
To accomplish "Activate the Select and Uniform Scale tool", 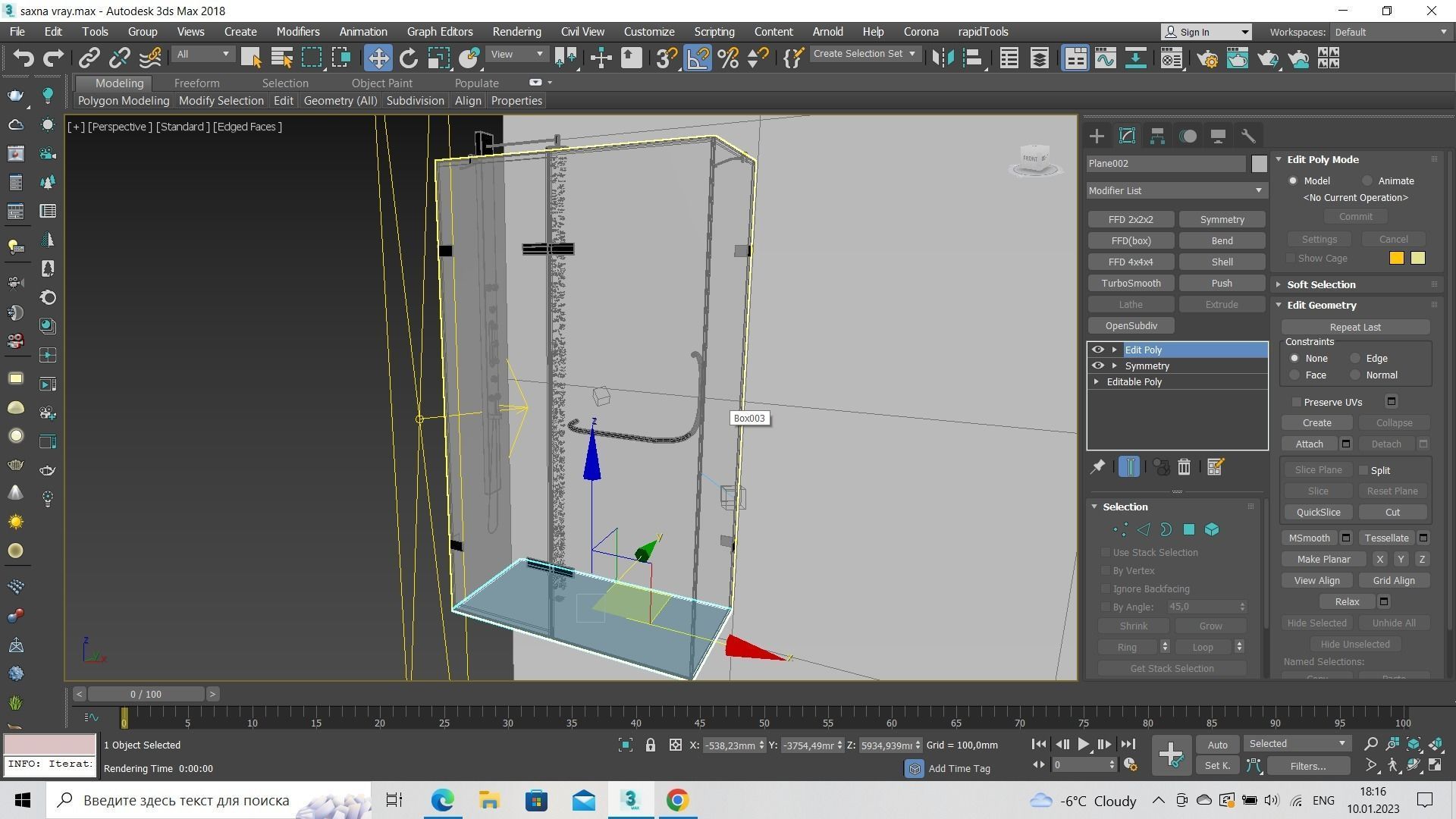I will click(438, 58).
